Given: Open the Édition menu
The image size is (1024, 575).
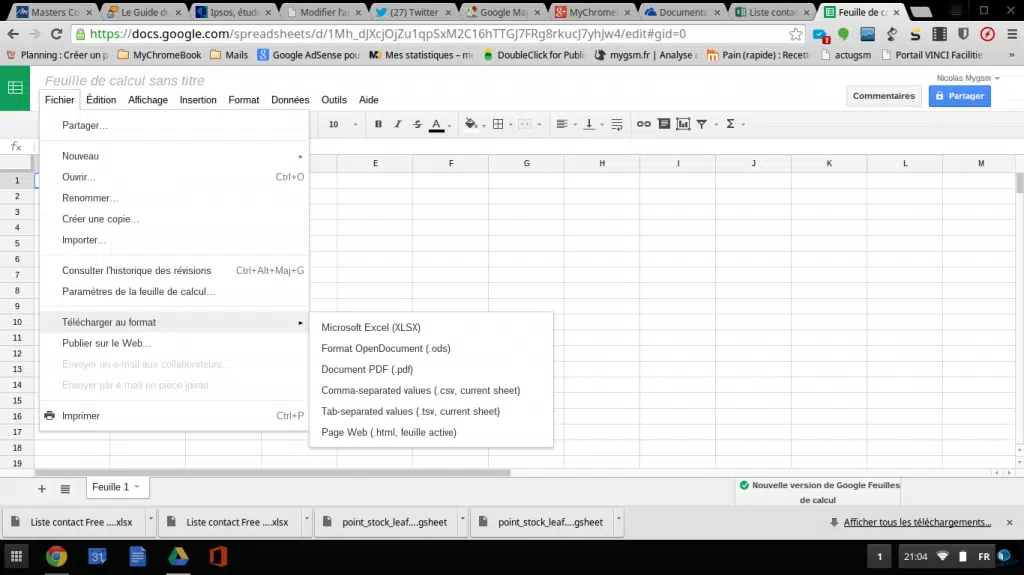Looking at the screenshot, I should (101, 100).
